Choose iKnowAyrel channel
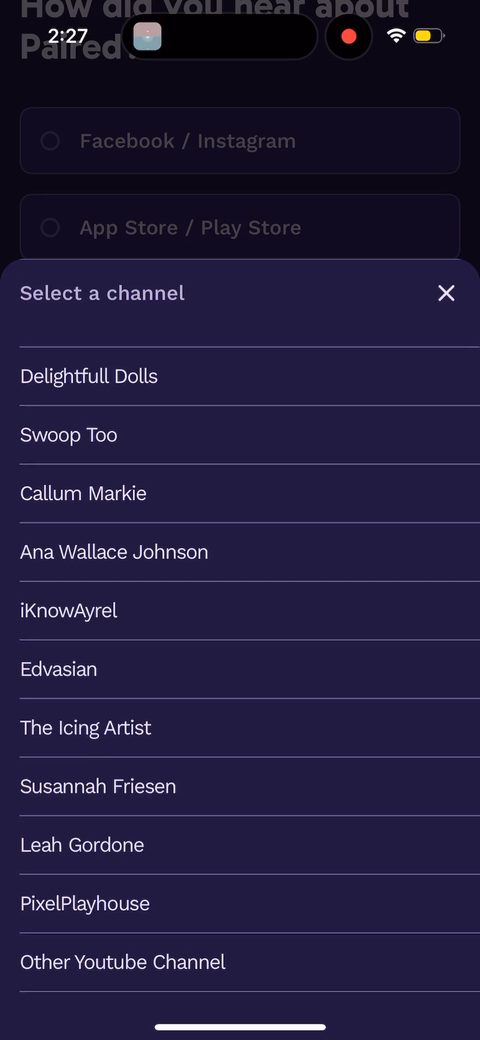Viewport: 480px width, 1040px height. [x=250, y=611]
